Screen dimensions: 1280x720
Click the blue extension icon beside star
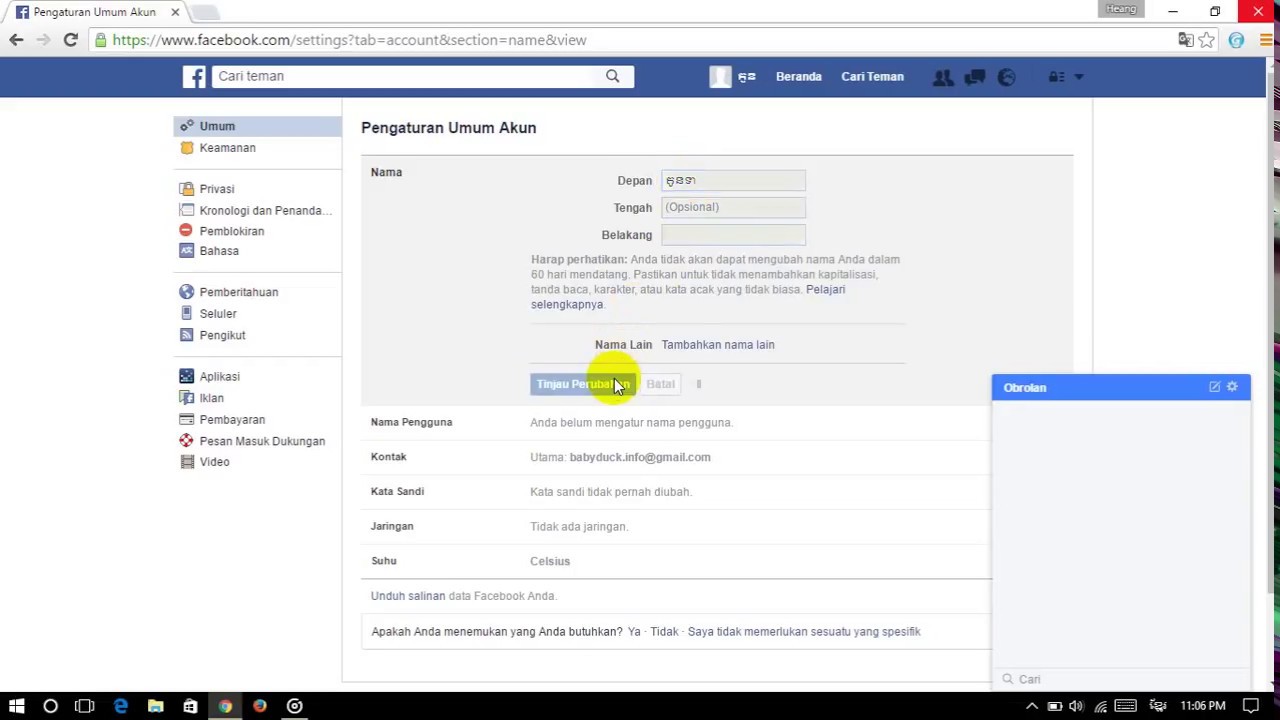[1237, 40]
